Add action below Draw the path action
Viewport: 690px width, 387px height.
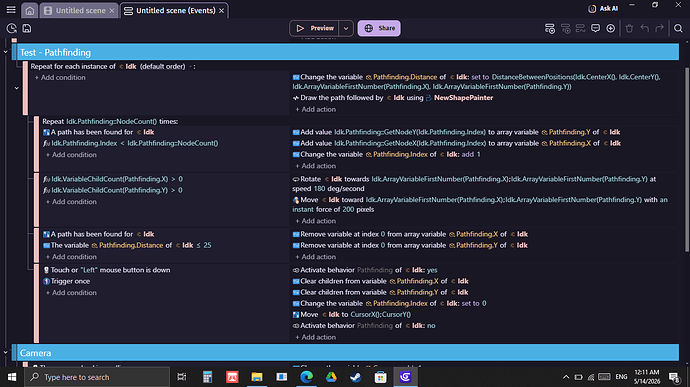pyautogui.click(x=315, y=109)
